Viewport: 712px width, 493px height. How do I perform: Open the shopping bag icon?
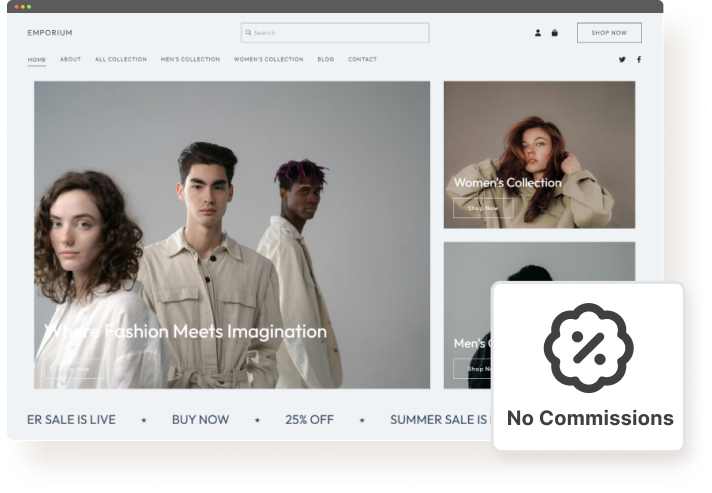pos(555,33)
